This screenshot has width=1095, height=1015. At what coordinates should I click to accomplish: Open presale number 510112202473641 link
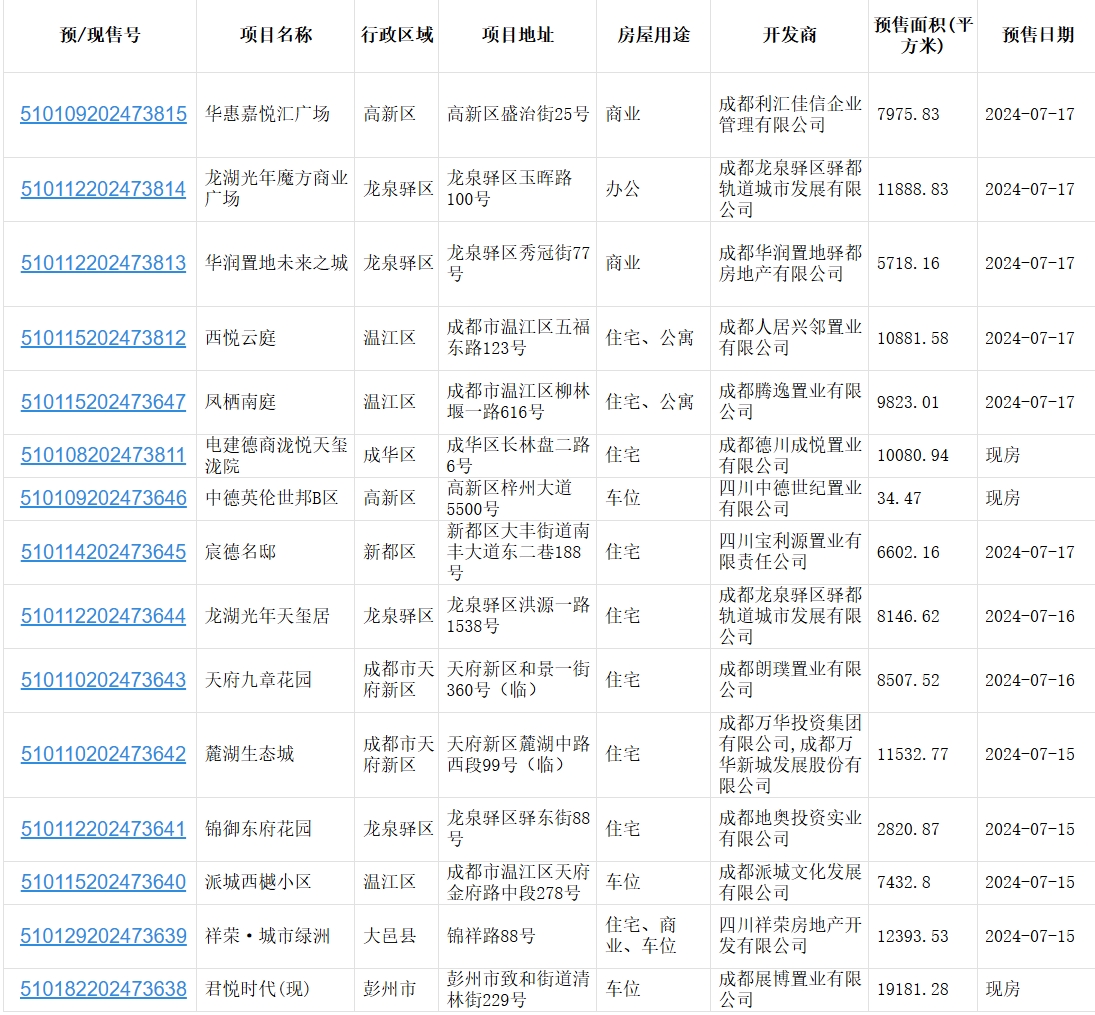point(103,829)
